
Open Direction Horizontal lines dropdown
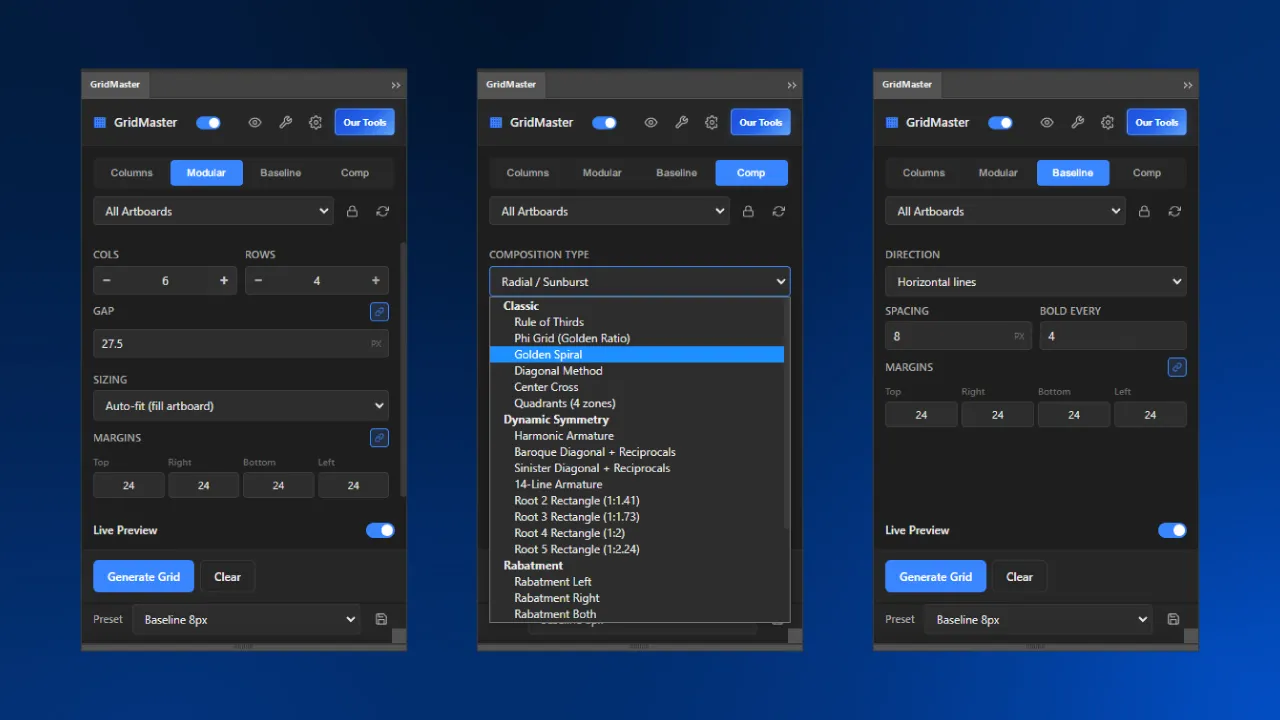click(1036, 282)
